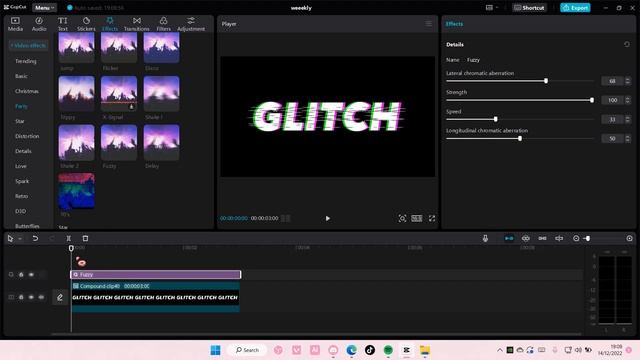Click the cover edit pencil on main track

[60, 297]
